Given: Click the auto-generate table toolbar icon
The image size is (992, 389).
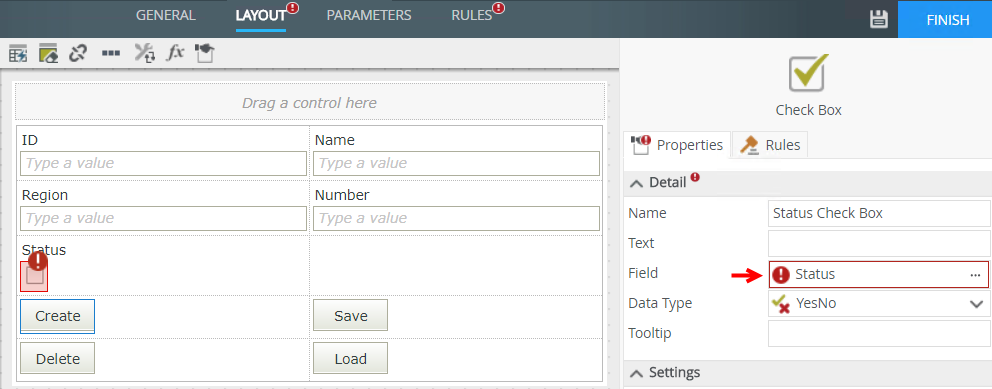Looking at the screenshot, I should pyautogui.click(x=18, y=53).
